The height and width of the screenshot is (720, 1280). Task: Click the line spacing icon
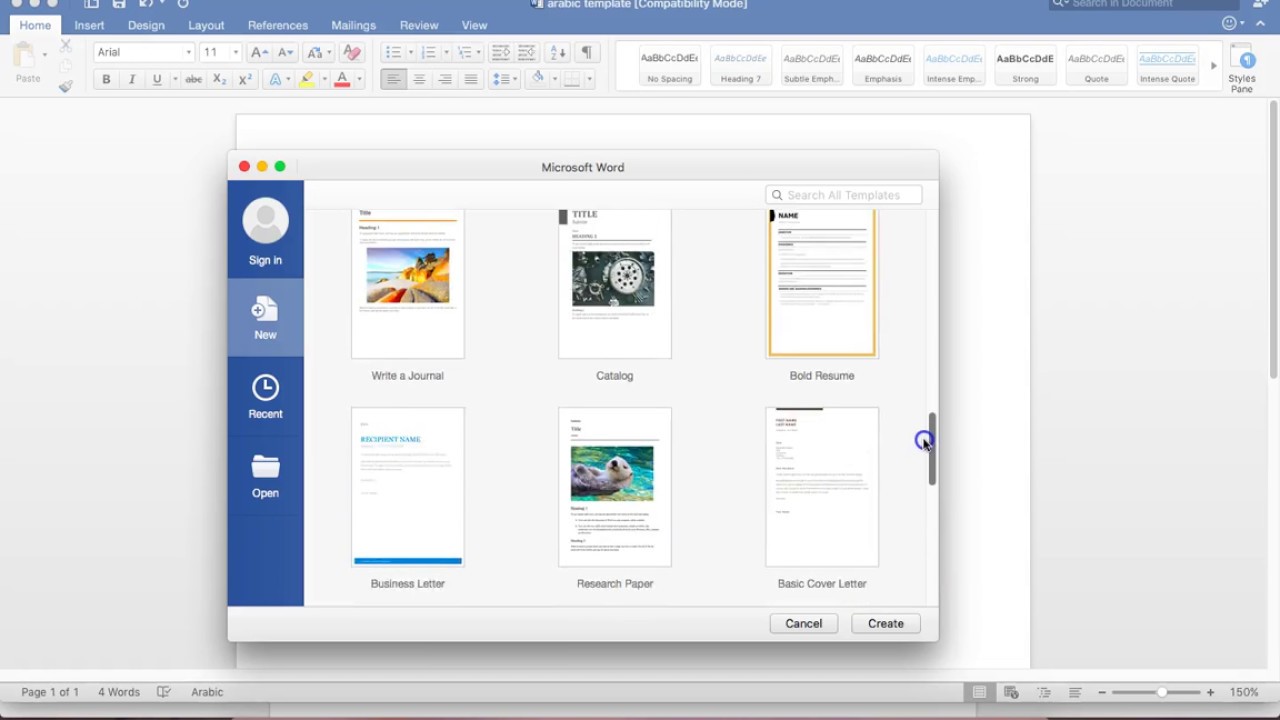(501, 79)
